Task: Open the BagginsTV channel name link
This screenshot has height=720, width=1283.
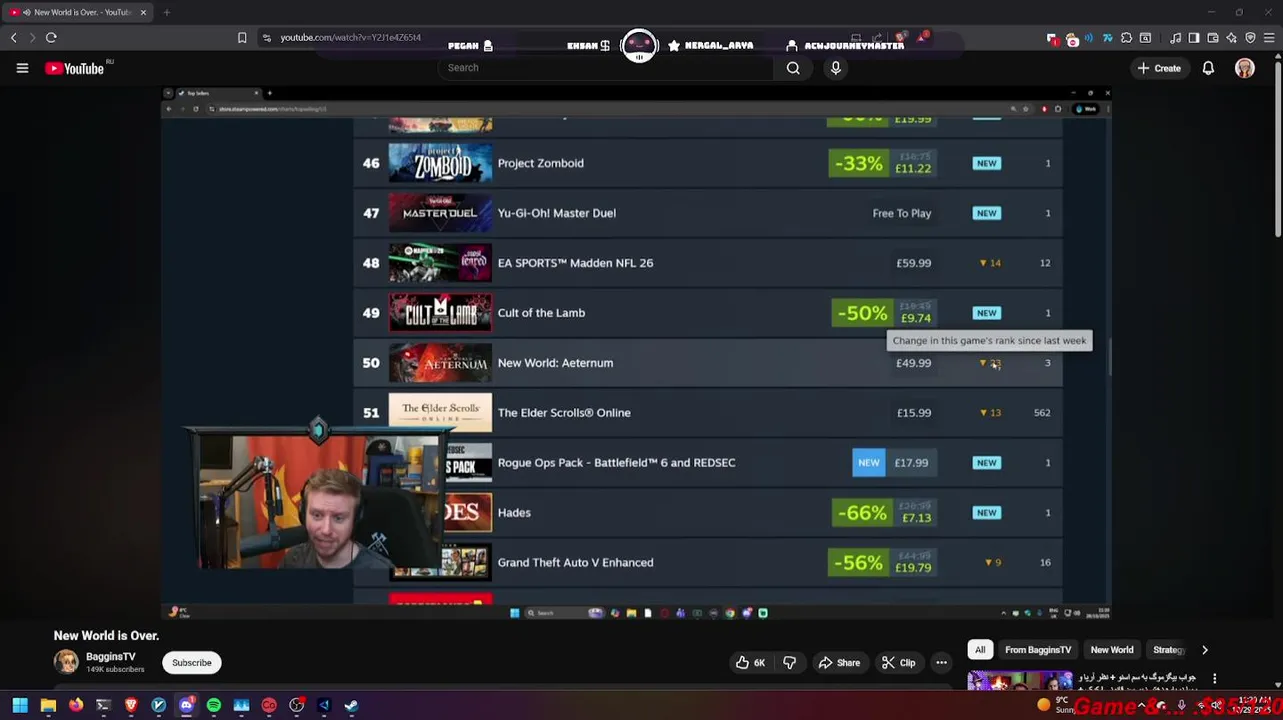Action: pyautogui.click(x=110, y=656)
